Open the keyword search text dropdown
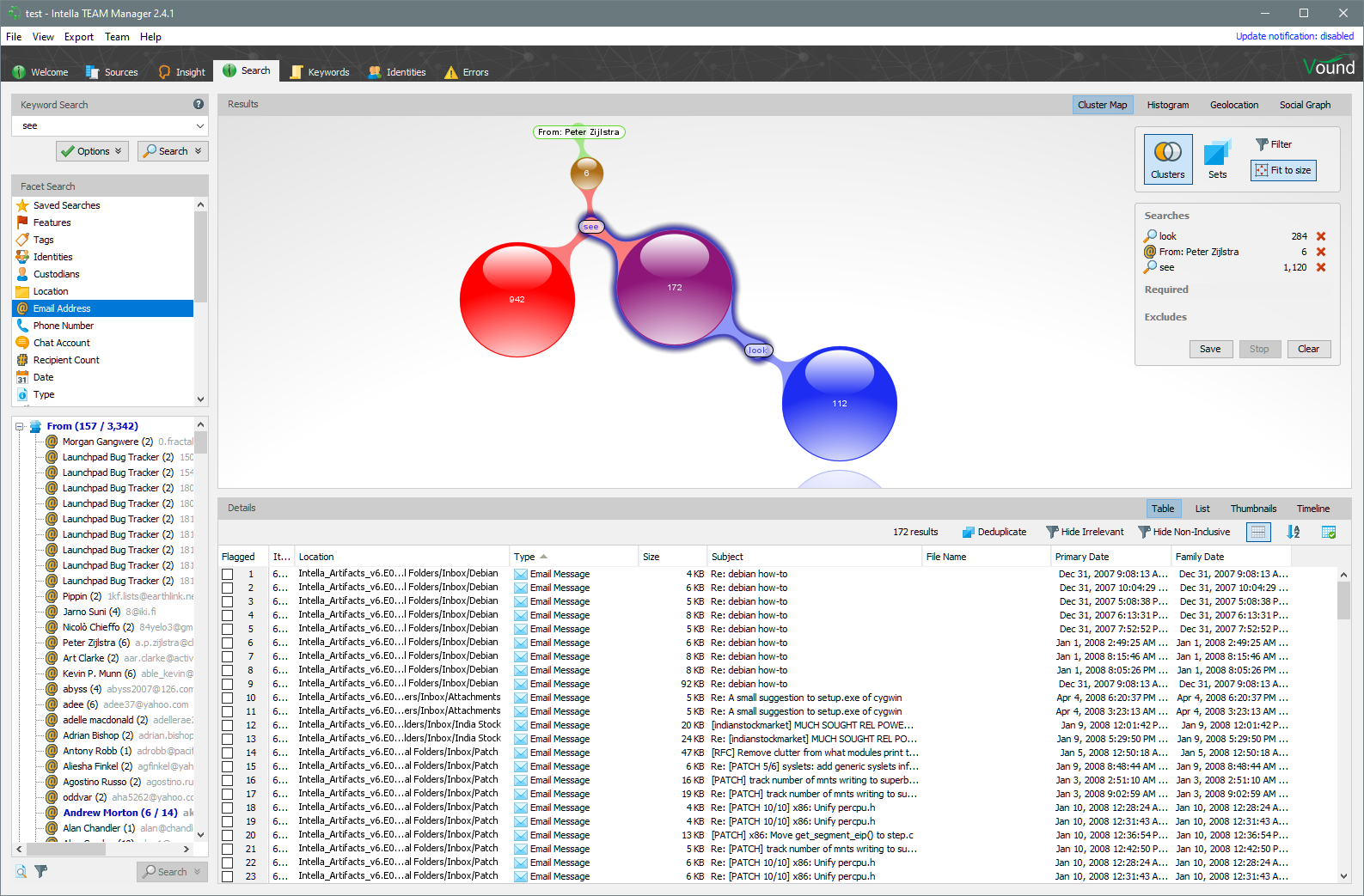 pyautogui.click(x=200, y=126)
